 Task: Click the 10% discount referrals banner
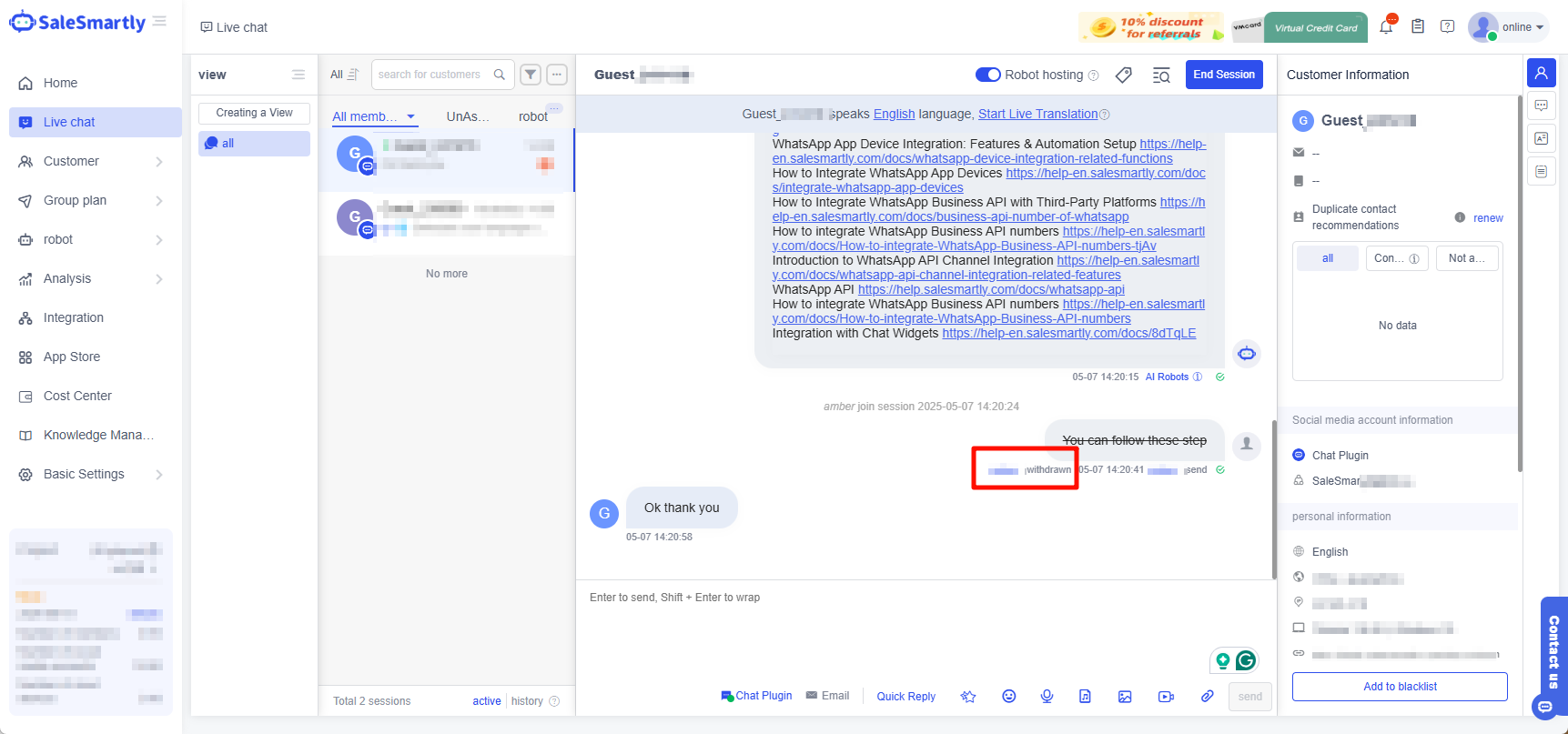(1152, 27)
